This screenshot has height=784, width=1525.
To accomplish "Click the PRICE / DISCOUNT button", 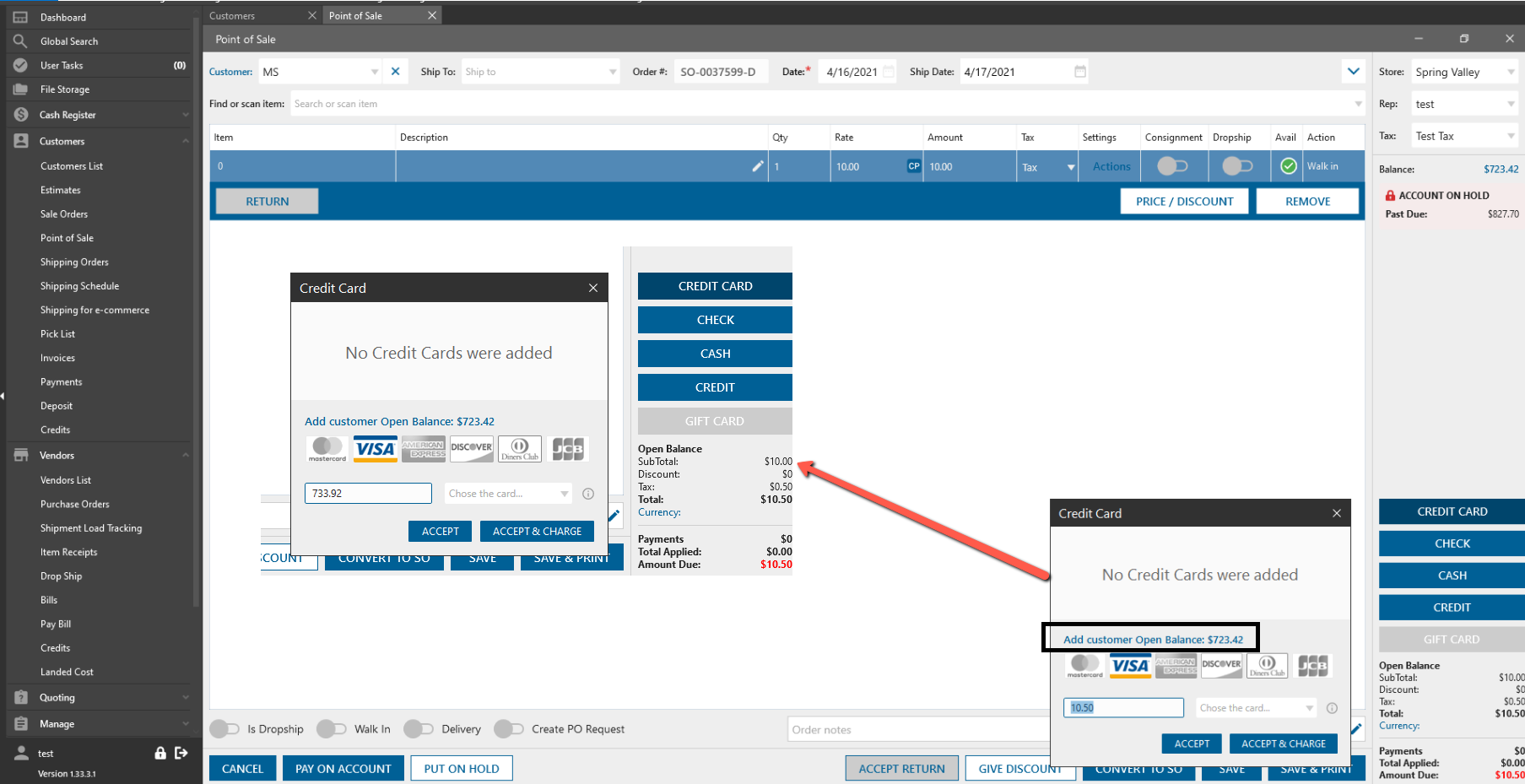I will point(1184,201).
